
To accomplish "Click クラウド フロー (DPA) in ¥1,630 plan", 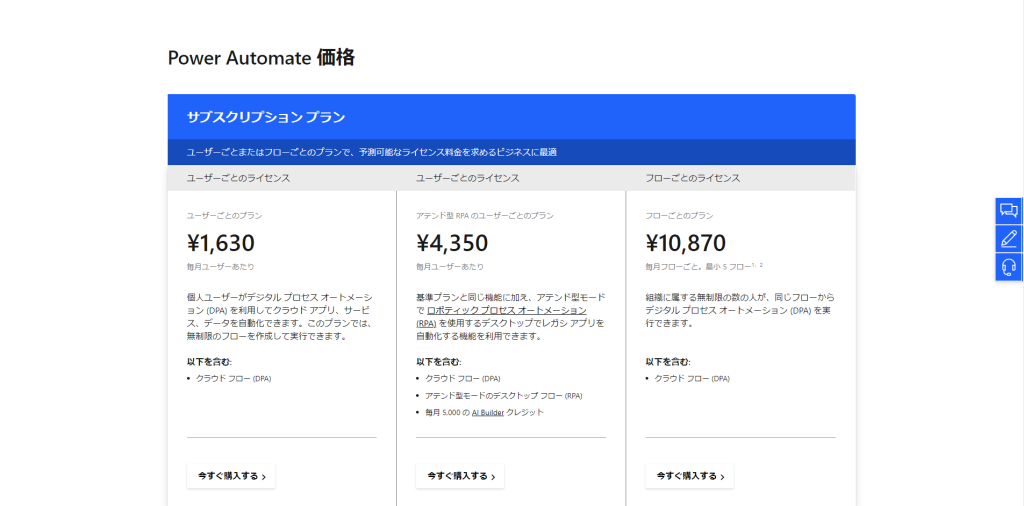I will click(233, 378).
